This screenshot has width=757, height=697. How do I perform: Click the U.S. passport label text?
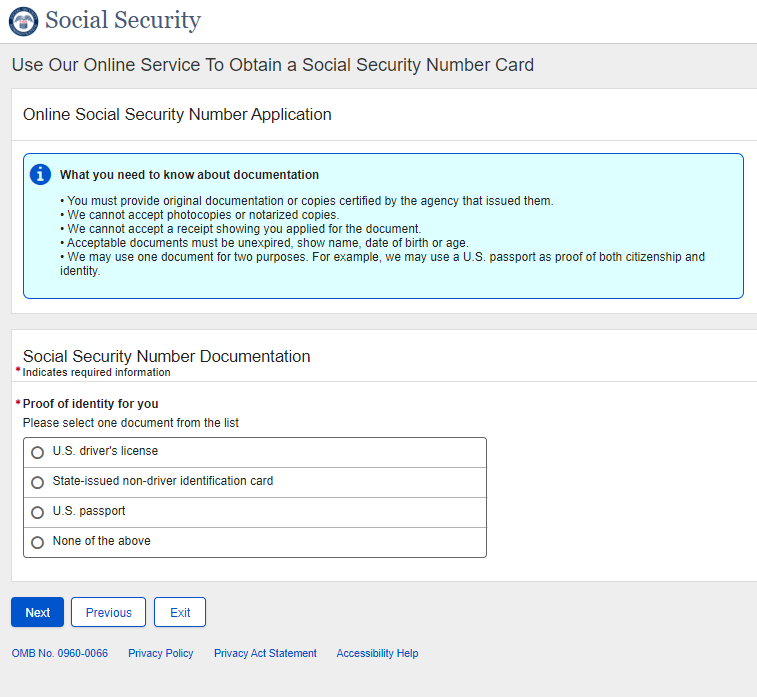click(89, 511)
